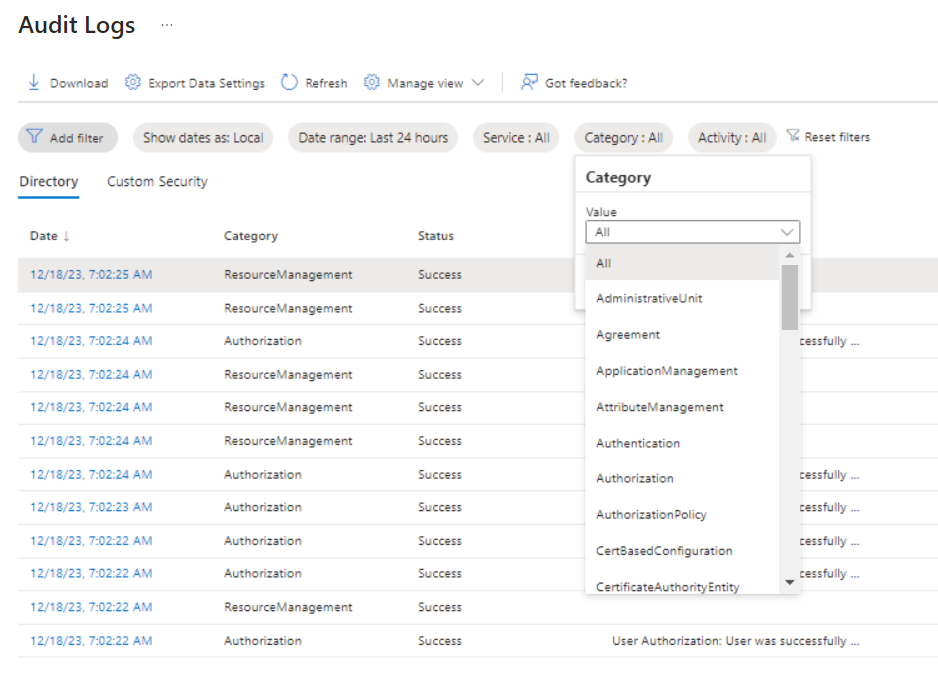Expand the Manage view chevron
The height and width of the screenshot is (676, 938).
pyautogui.click(x=478, y=83)
